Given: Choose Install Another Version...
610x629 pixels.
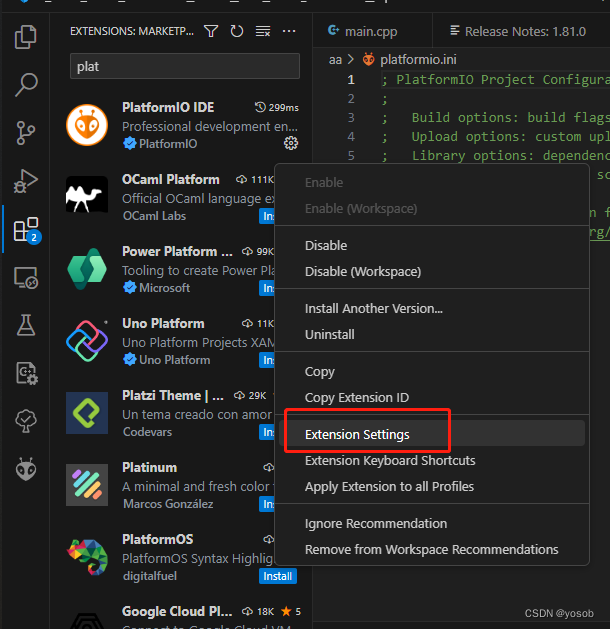Looking at the screenshot, I should click(x=432, y=308).
